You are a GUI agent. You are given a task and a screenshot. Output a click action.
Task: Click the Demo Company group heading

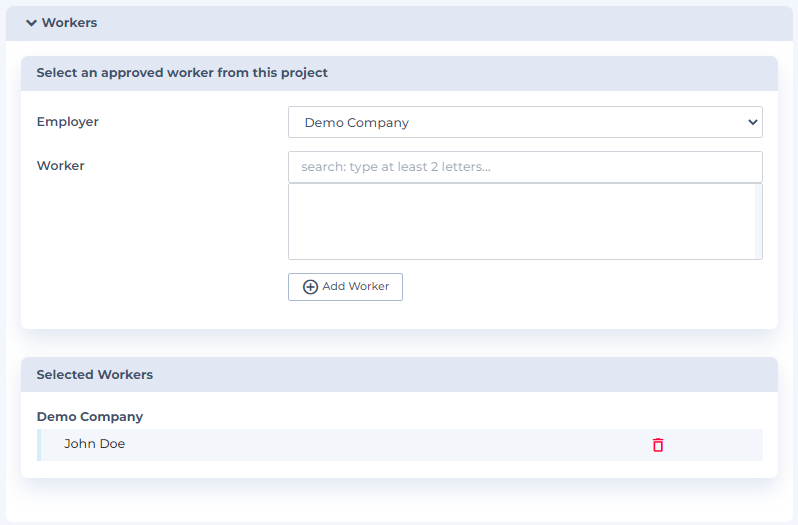point(90,416)
